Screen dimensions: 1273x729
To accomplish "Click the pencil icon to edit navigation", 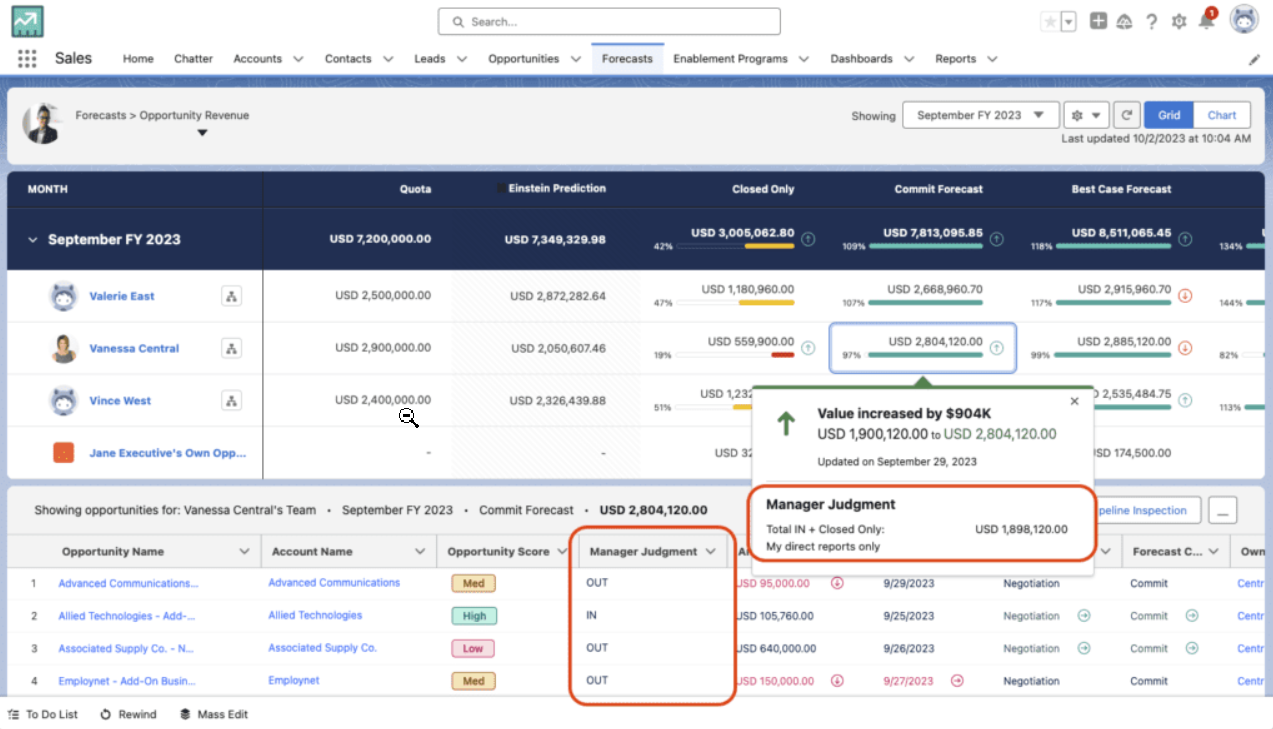I will tap(1254, 59).
